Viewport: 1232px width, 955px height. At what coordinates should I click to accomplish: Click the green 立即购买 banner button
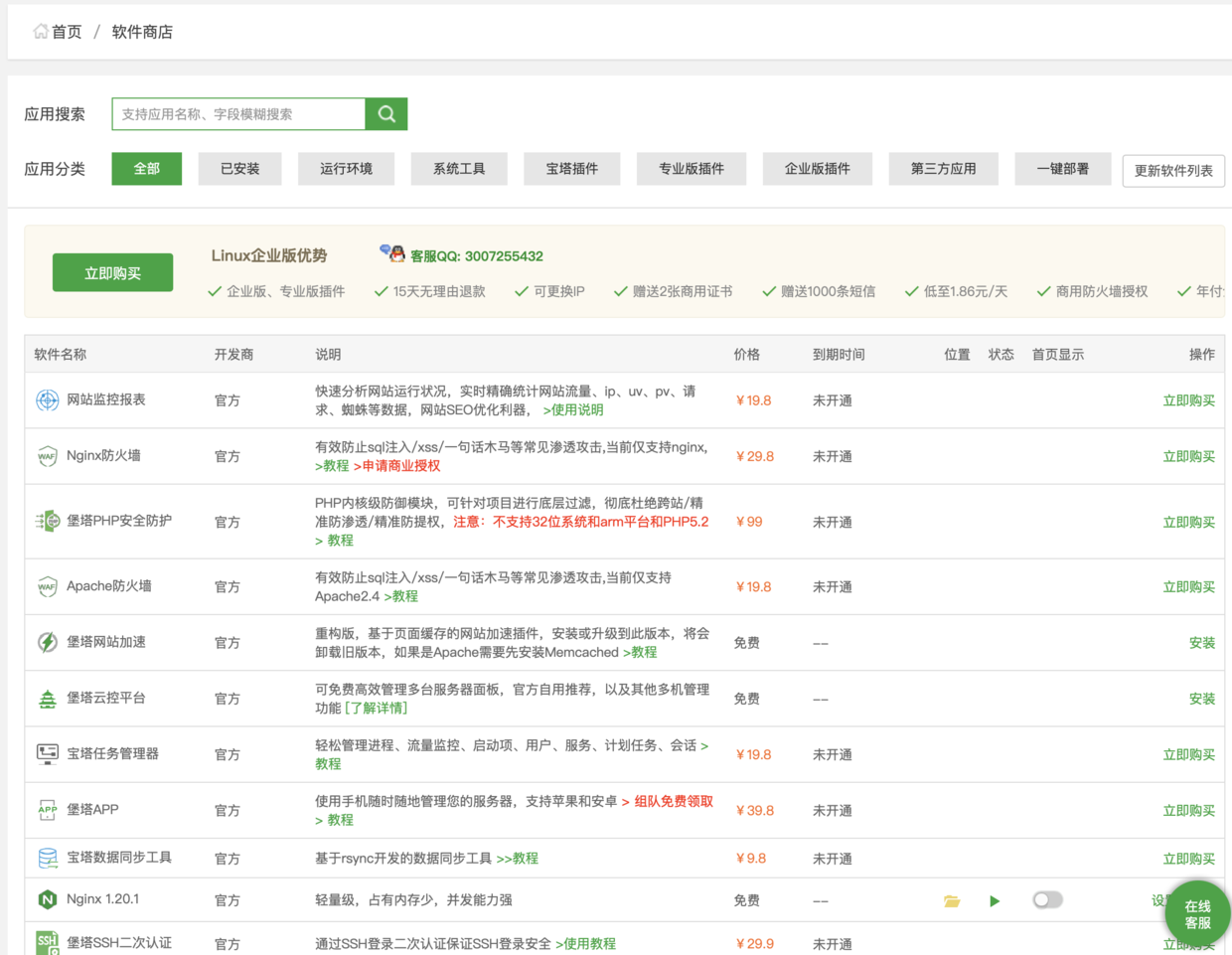(x=112, y=273)
